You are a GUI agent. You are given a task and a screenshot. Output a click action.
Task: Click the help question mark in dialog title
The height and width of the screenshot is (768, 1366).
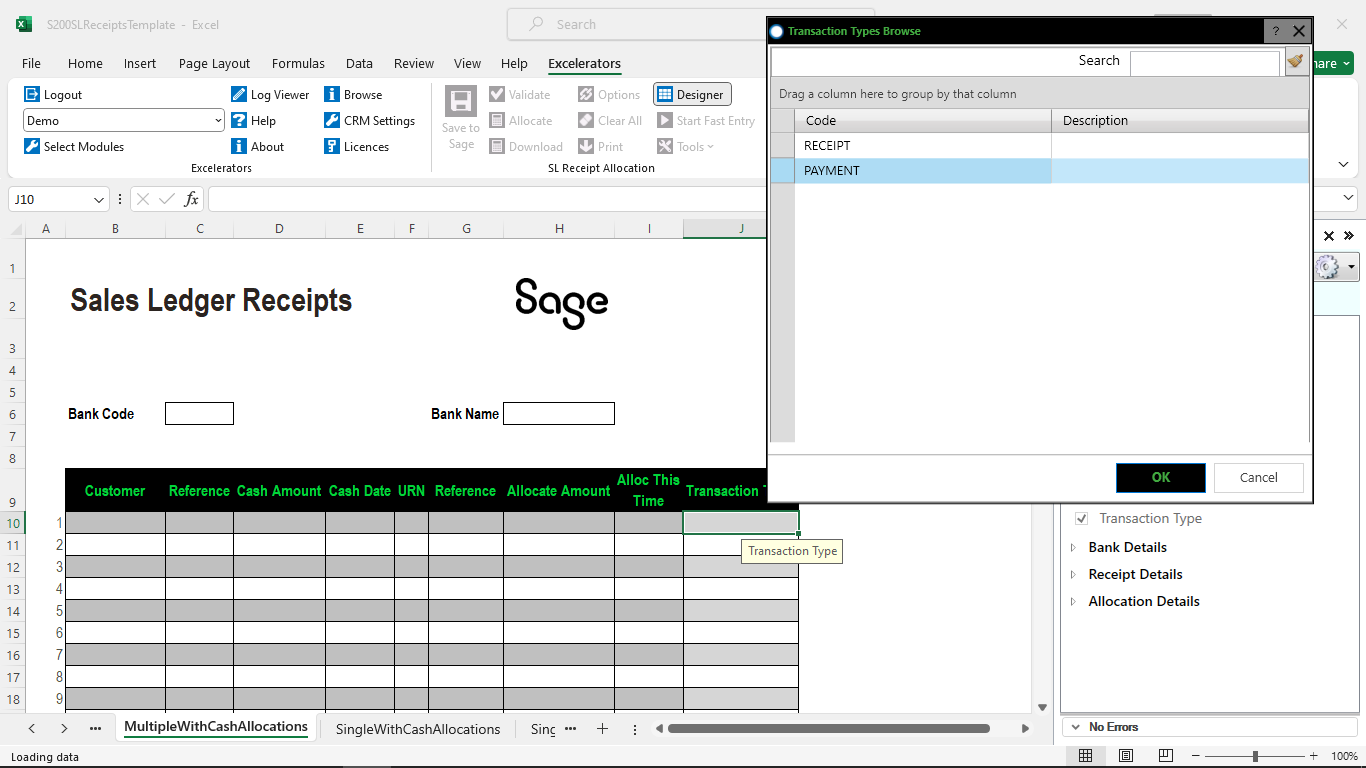[1275, 31]
